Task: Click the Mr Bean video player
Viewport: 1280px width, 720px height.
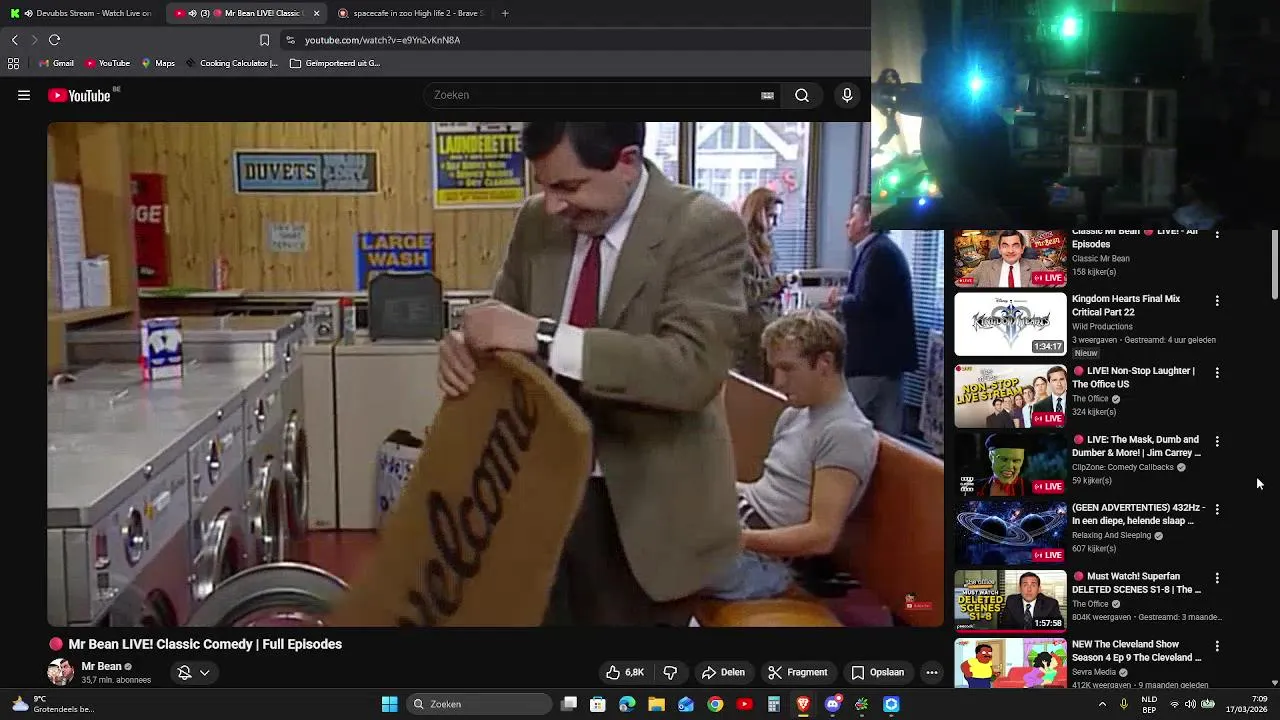Action: coord(495,374)
